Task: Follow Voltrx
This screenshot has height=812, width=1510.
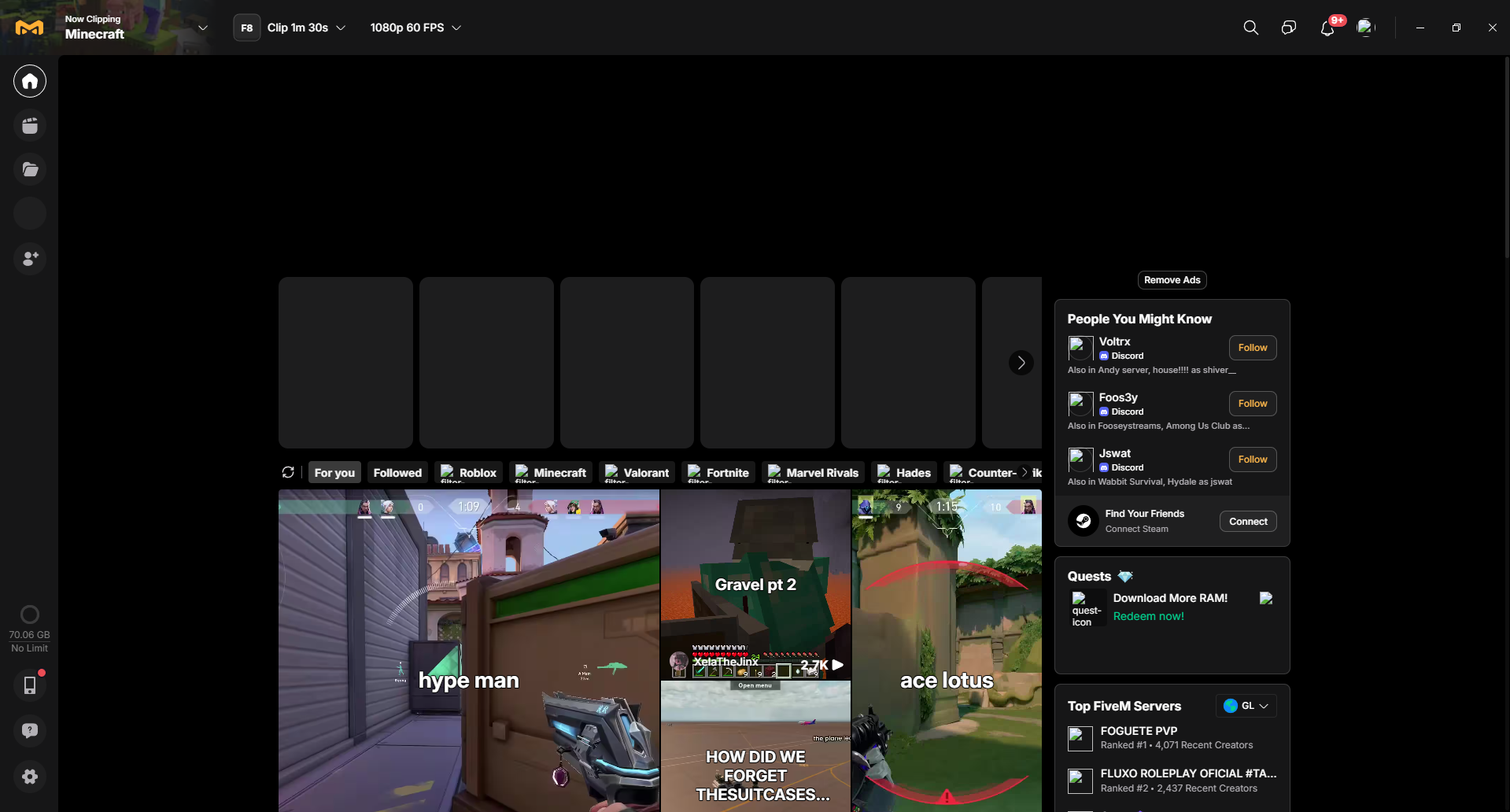Action: click(1253, 348)
